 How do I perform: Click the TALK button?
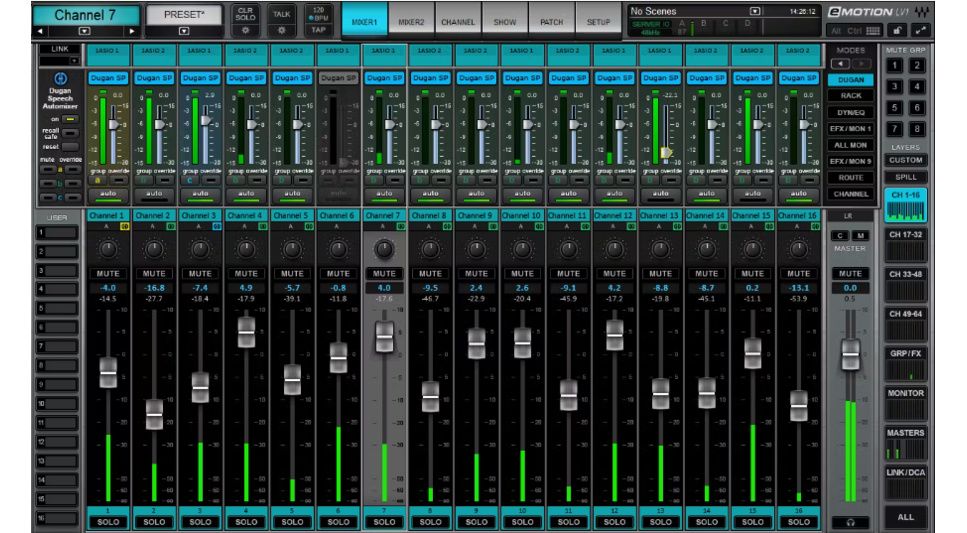coord(281,14)
